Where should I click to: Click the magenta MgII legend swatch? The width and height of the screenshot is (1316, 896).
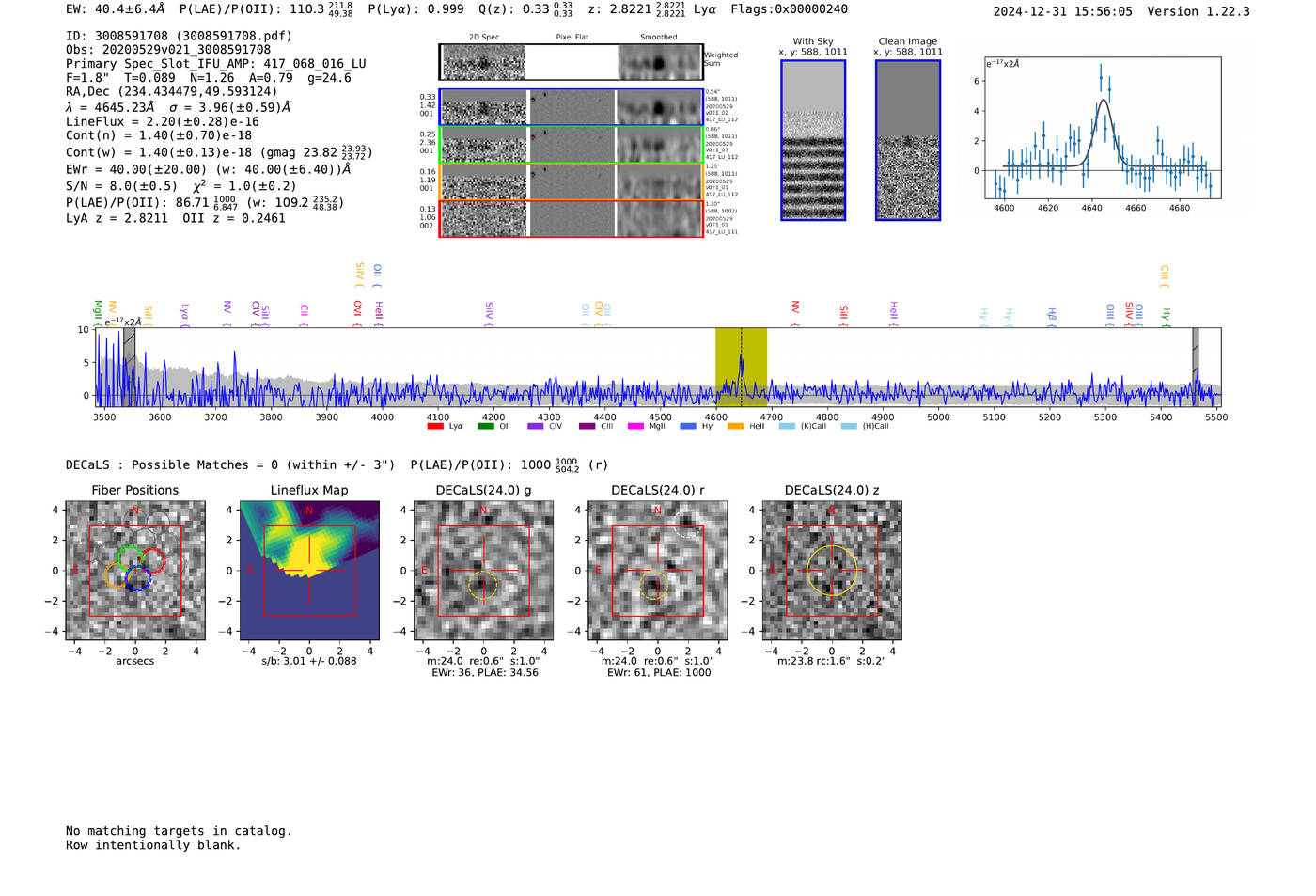click(635, 427)
